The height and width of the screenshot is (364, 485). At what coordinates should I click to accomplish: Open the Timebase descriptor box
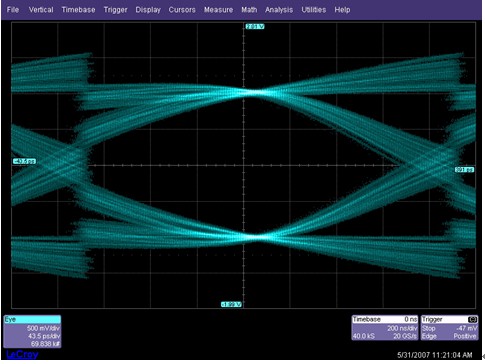(385, 328)
